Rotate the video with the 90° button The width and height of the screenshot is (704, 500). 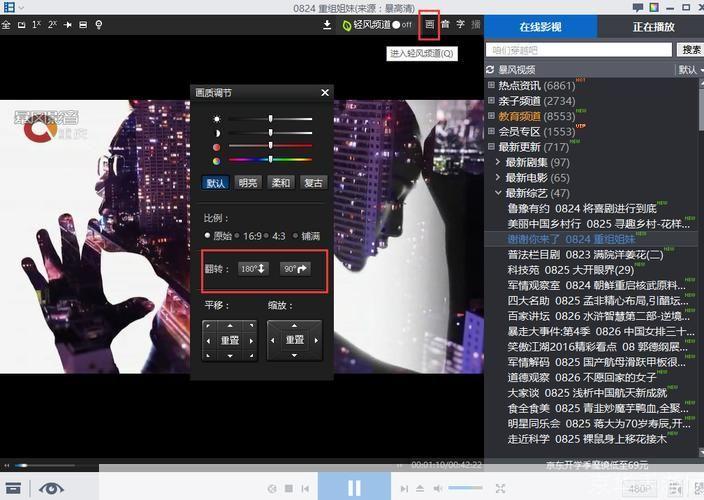tap(295, 269)
